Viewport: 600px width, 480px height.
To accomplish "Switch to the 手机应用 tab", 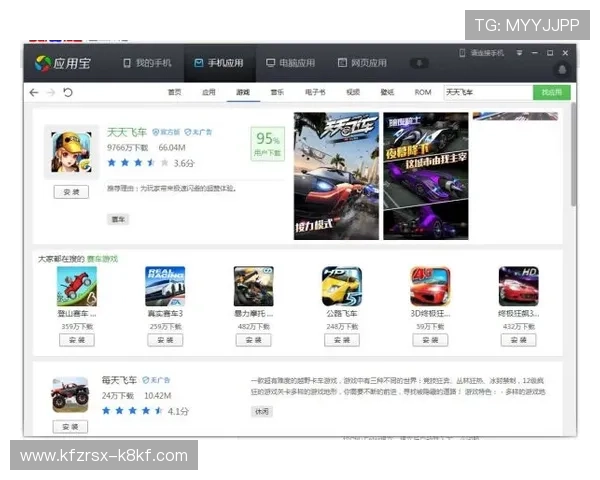I will click(219, 63).
